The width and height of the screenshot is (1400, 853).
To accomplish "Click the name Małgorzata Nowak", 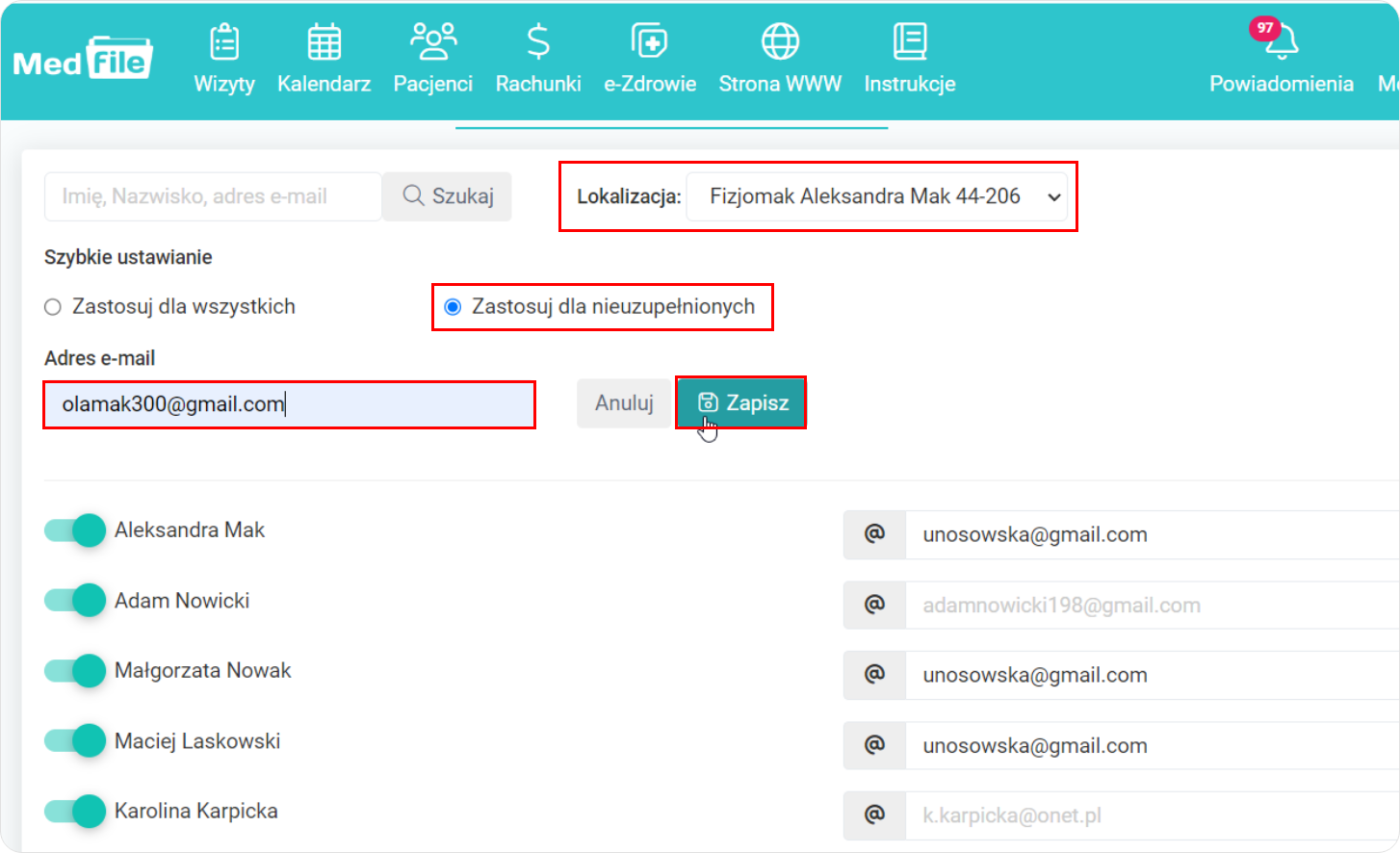I will [202, 670].
